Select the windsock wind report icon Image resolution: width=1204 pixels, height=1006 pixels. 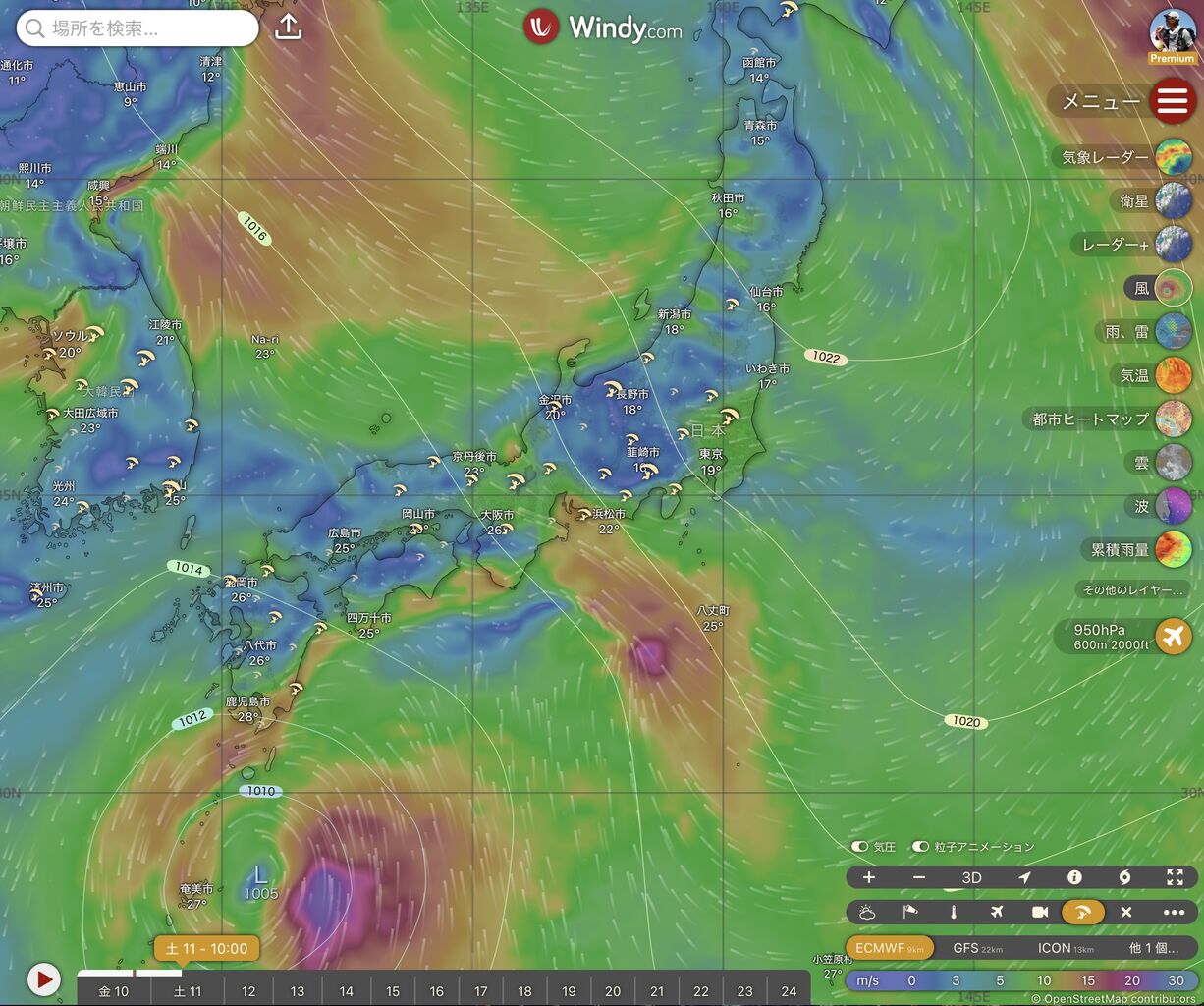[x=911, y=912]
